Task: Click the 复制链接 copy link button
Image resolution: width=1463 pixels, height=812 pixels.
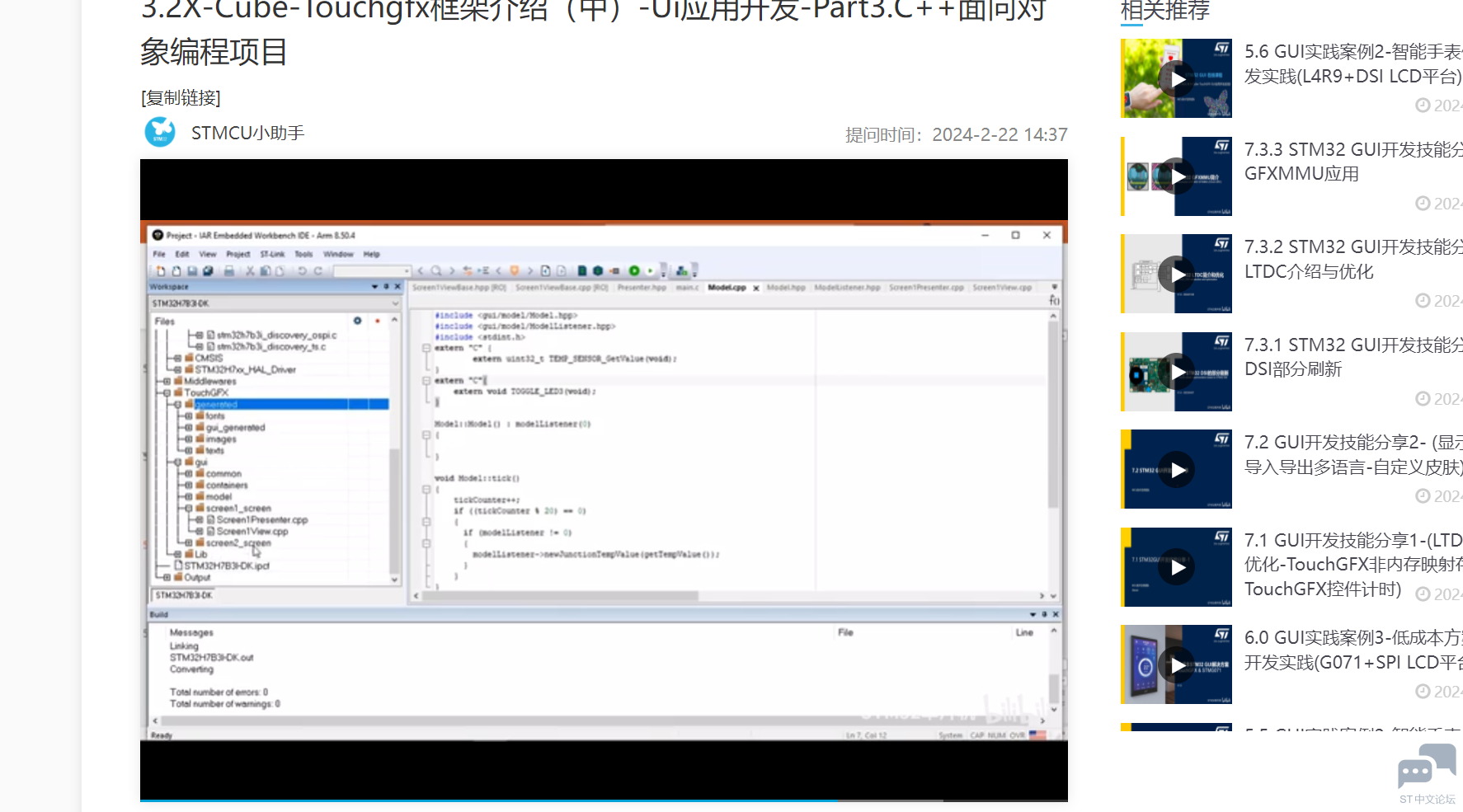Action: point(181,98)
